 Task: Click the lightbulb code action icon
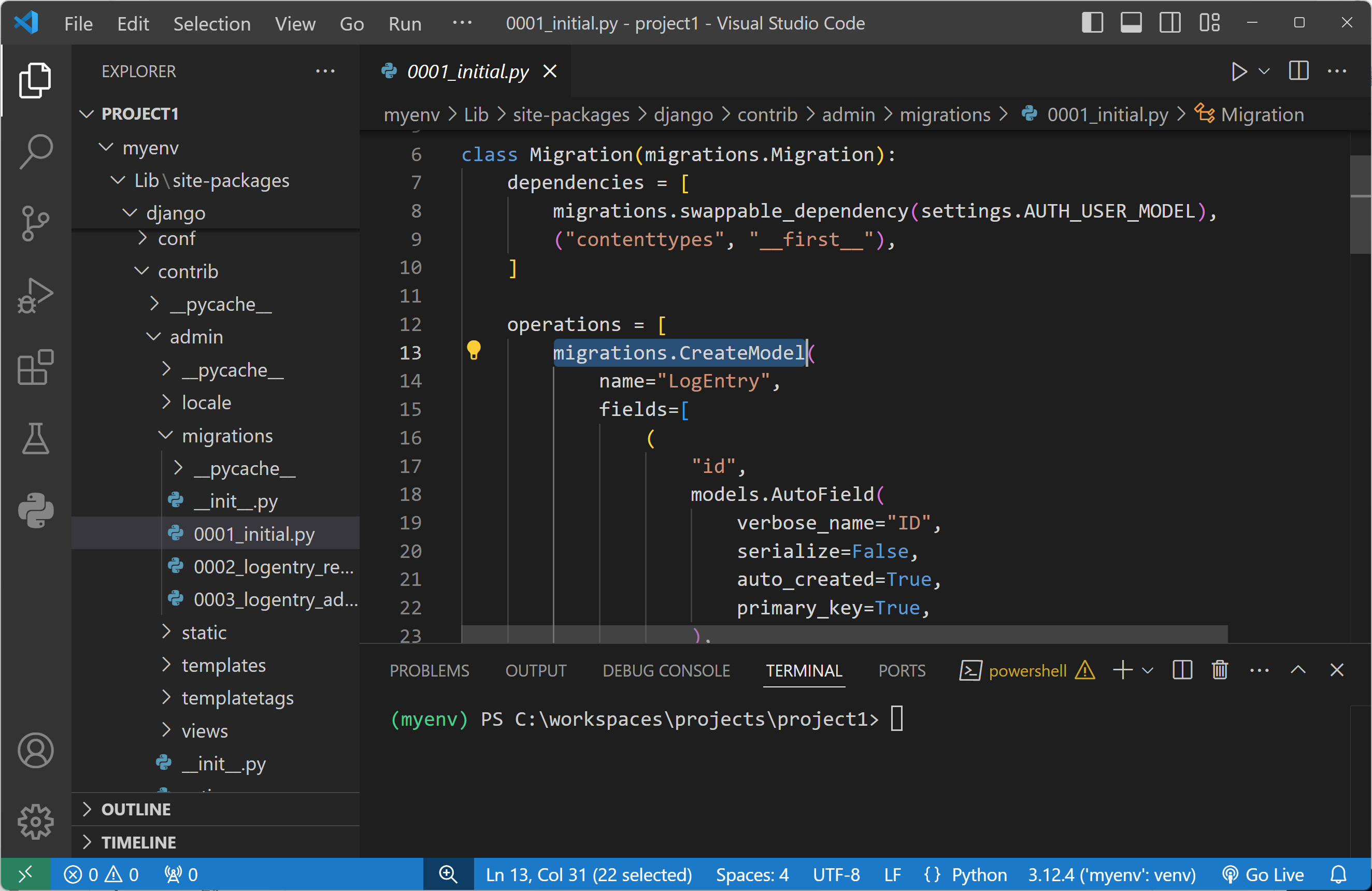point(473,350)
